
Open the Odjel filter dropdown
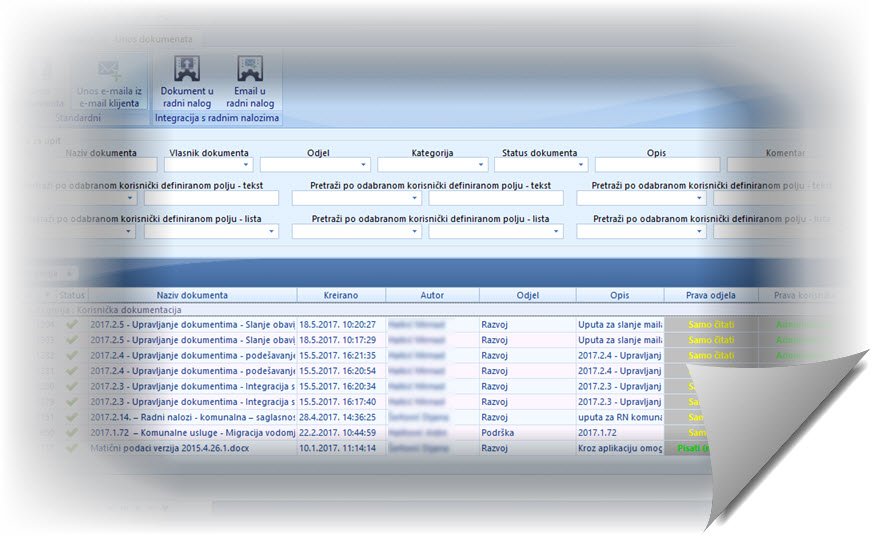[364, 166]
